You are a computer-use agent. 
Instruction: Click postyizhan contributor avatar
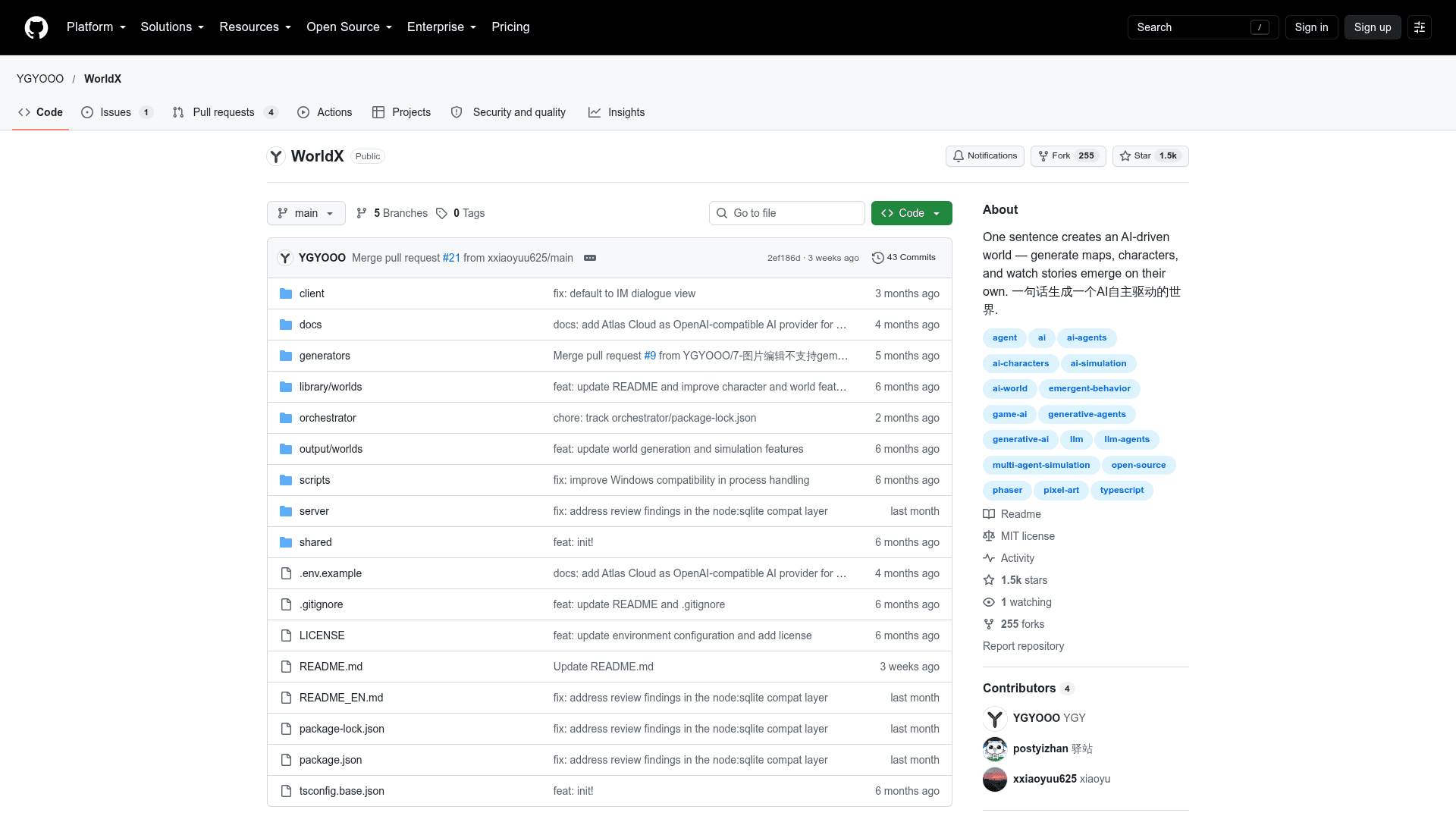click(x=995, y=748)
